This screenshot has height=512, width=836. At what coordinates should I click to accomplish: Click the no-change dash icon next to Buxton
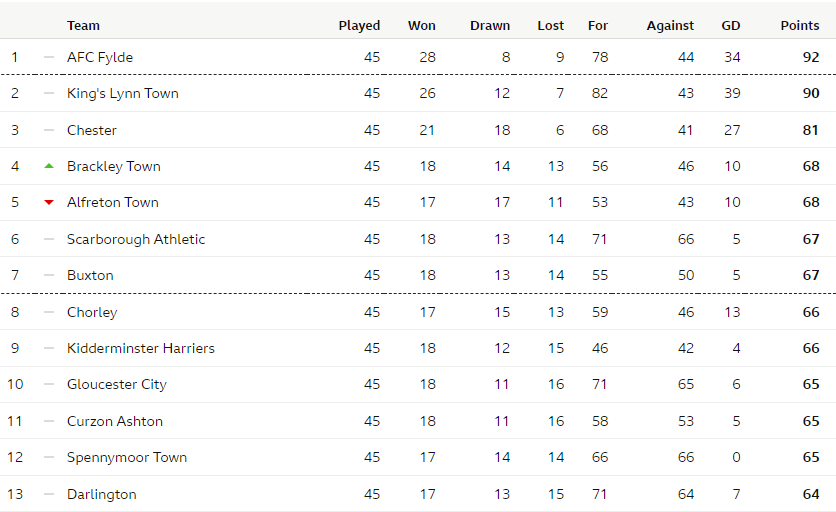click(x=49, y=275)
